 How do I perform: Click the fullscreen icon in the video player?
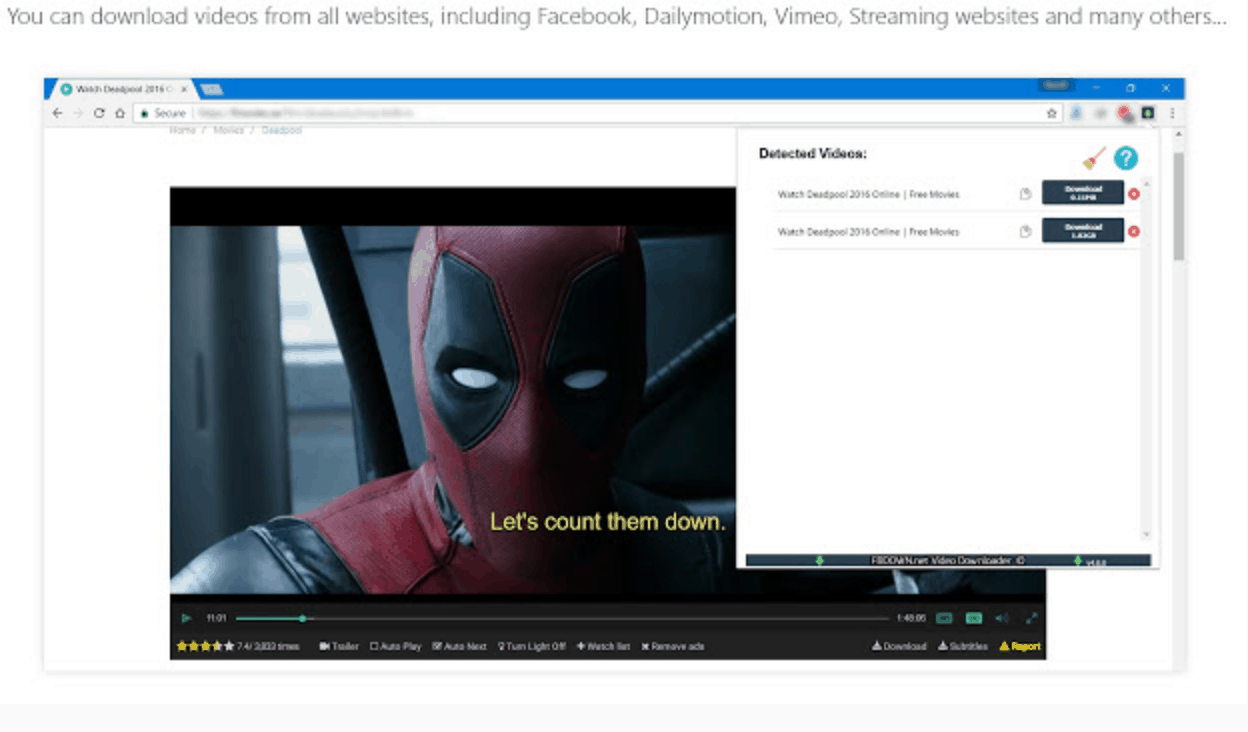click(1033, 618)
